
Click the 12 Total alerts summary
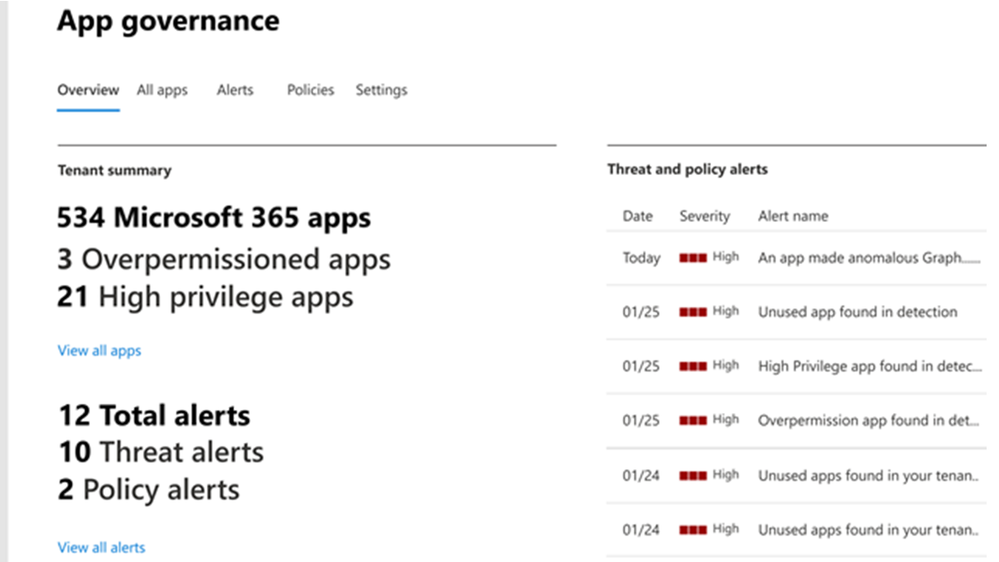tap(154, 415)
